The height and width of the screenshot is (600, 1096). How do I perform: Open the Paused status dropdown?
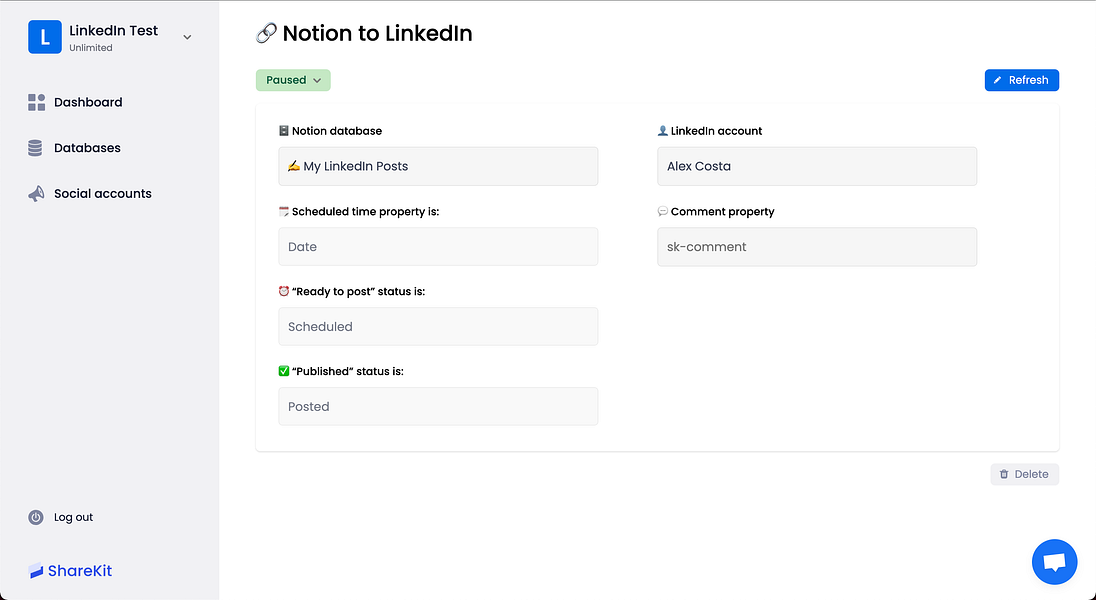click(293, 80)
